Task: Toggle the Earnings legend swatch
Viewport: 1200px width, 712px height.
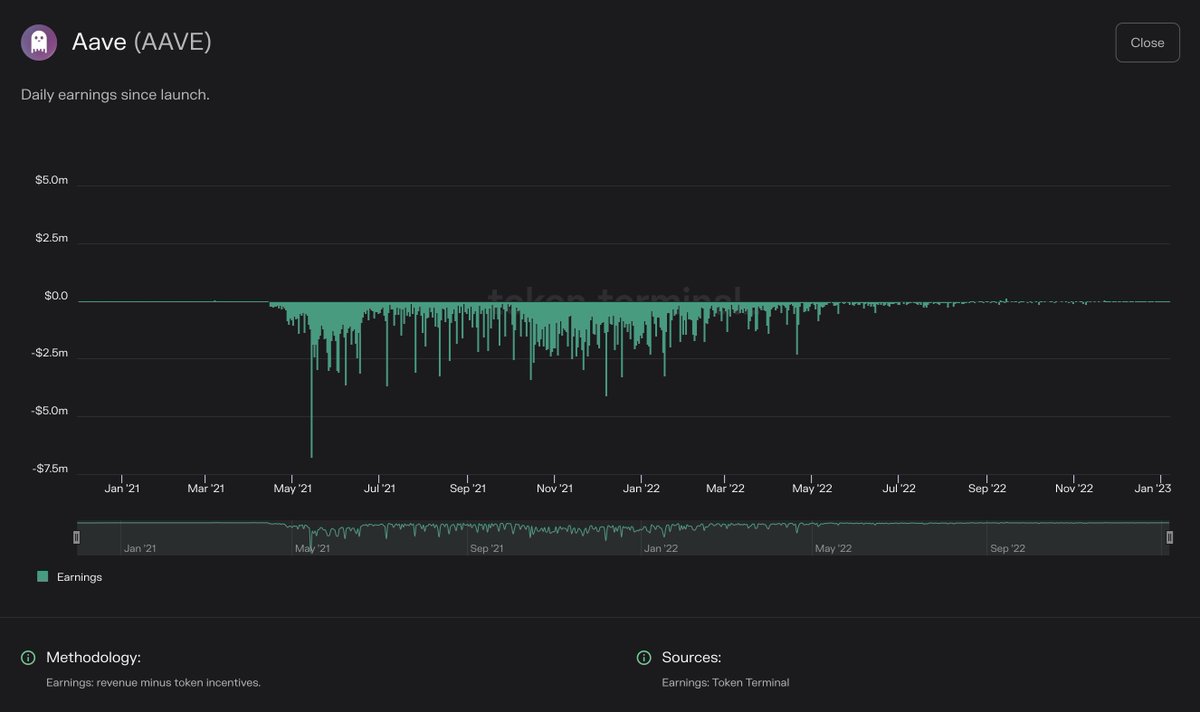Action: point(42,577)
